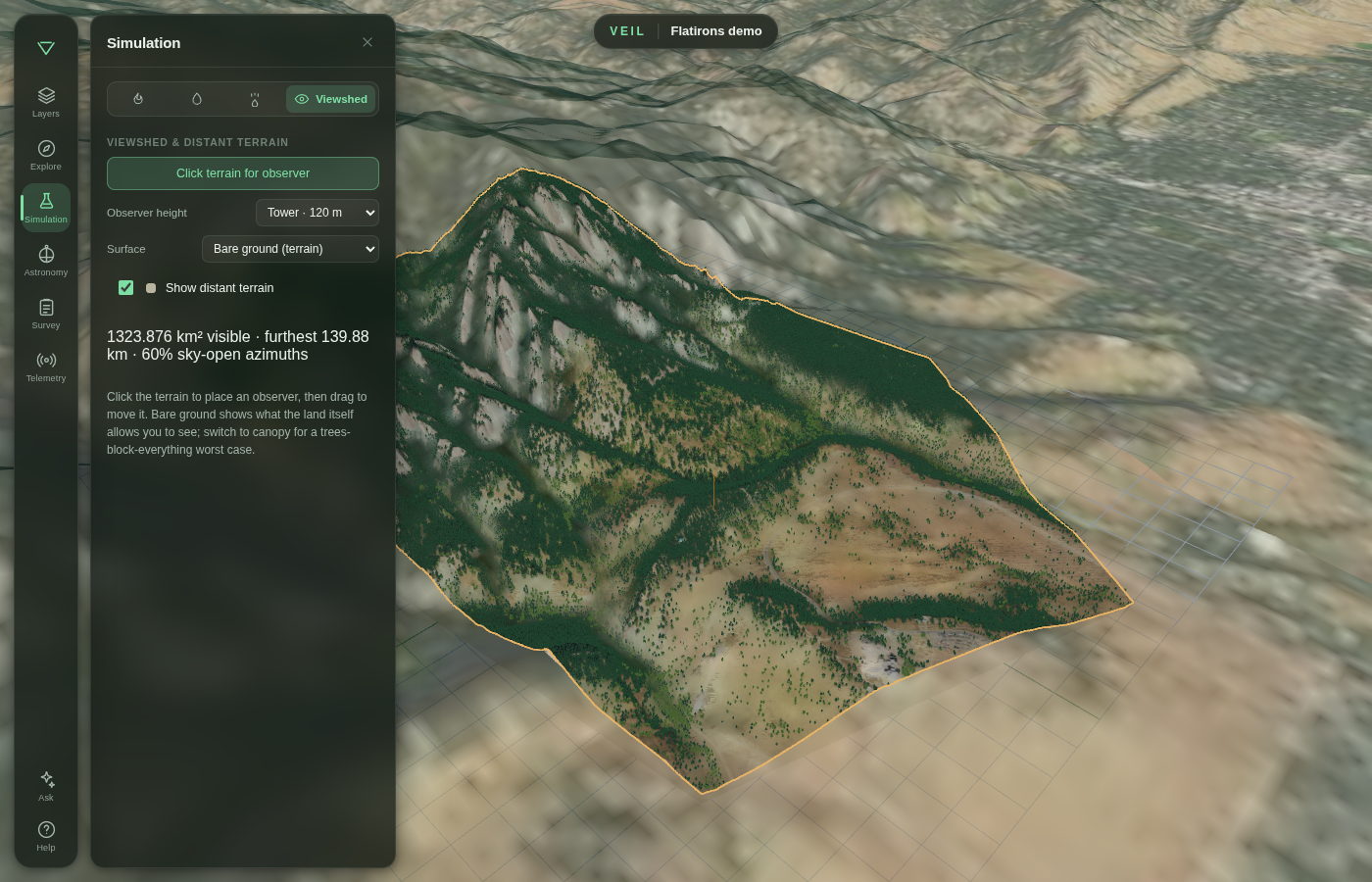The width and height of the screenshot is (1372, 882).
Task: Click the 'Simulation' panel title
Action: [x=144, y=43]
